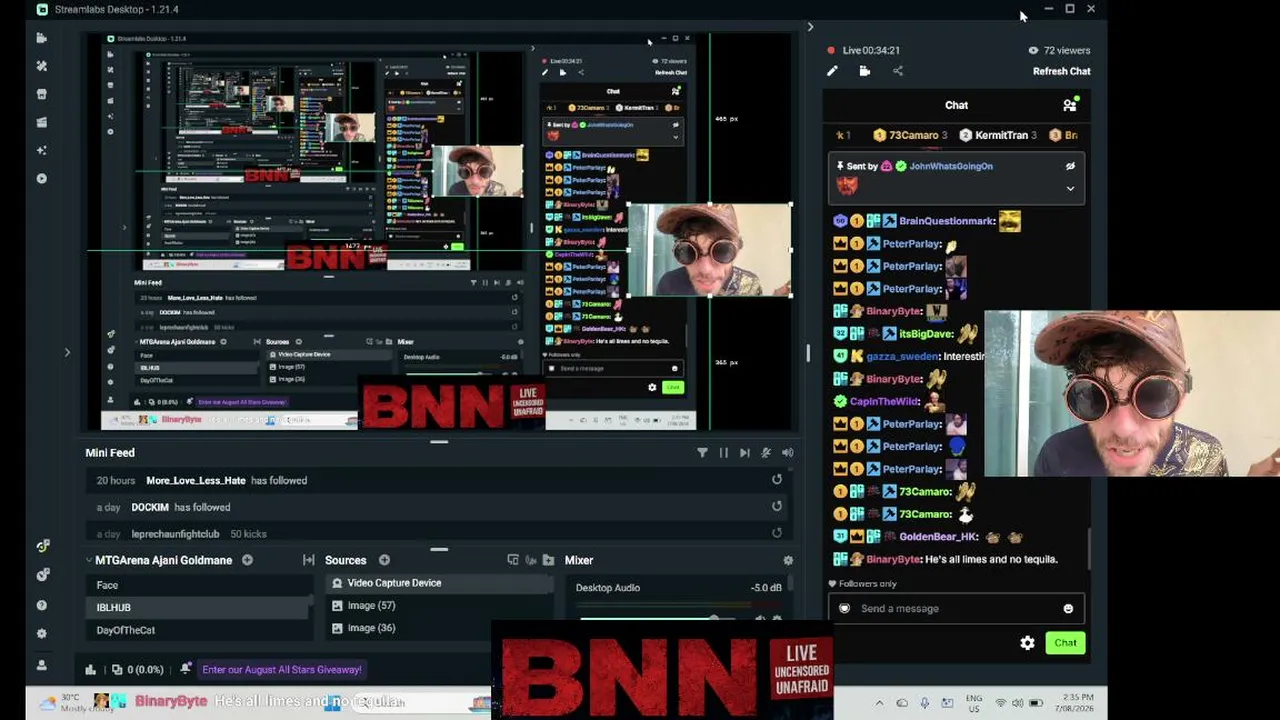
Task: Click the round play icon in the sidebar
Action: pos(41,178)
